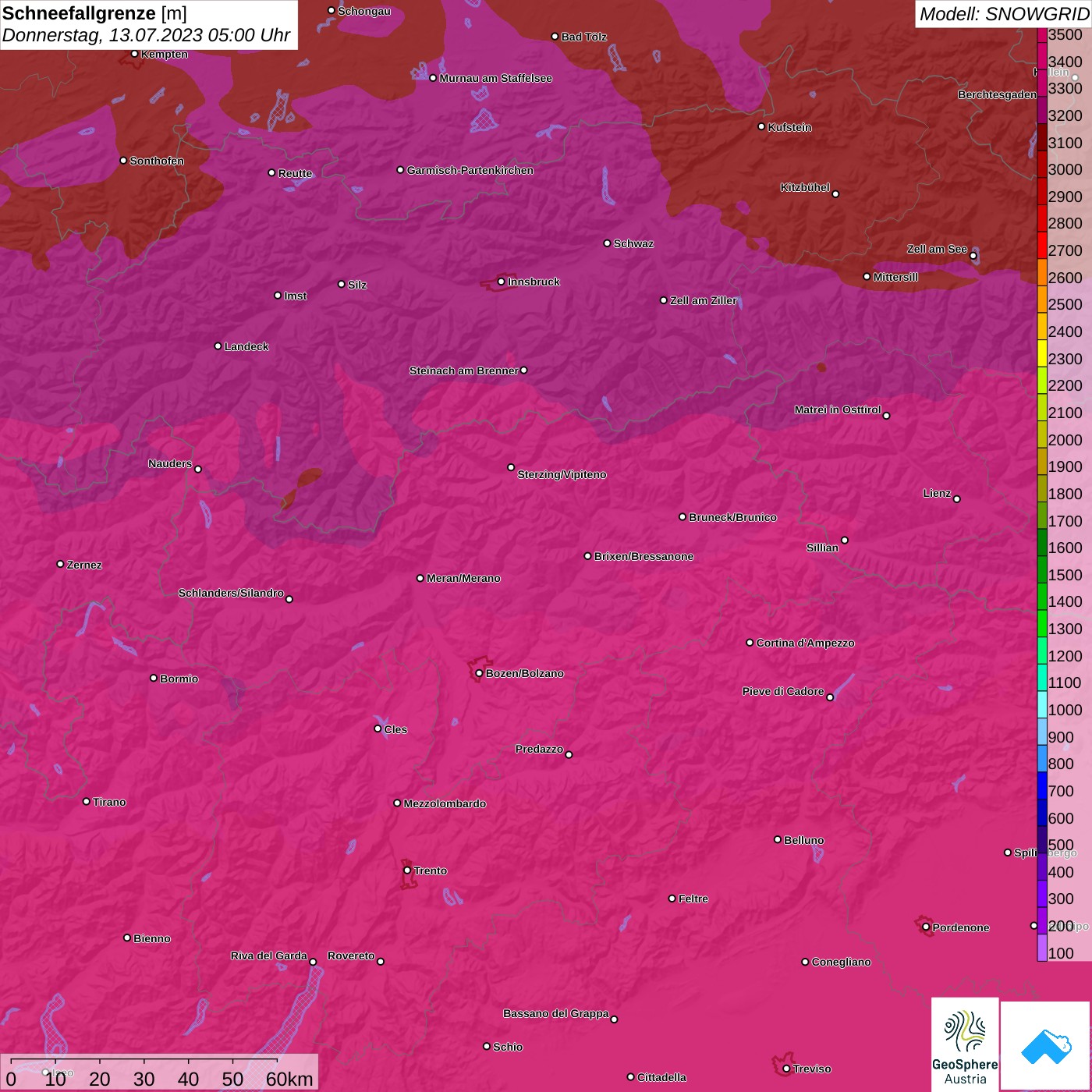
Task: Select the Treviso city marker
Action: click(x=786, y=1069)
